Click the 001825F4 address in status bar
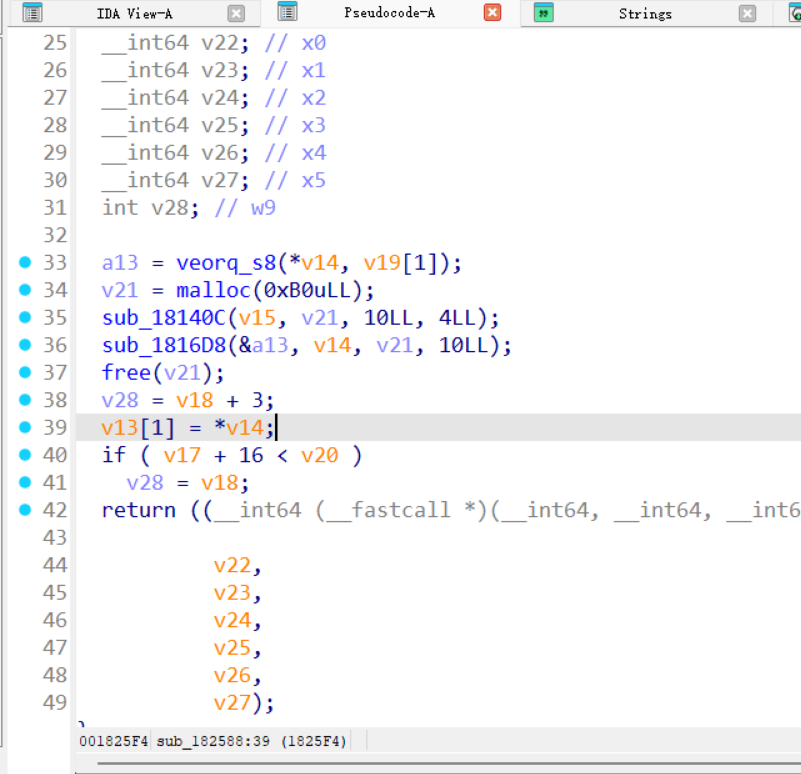Image resolution: width=801 pixels, height=774 pixels. click(x=114, y=741)
